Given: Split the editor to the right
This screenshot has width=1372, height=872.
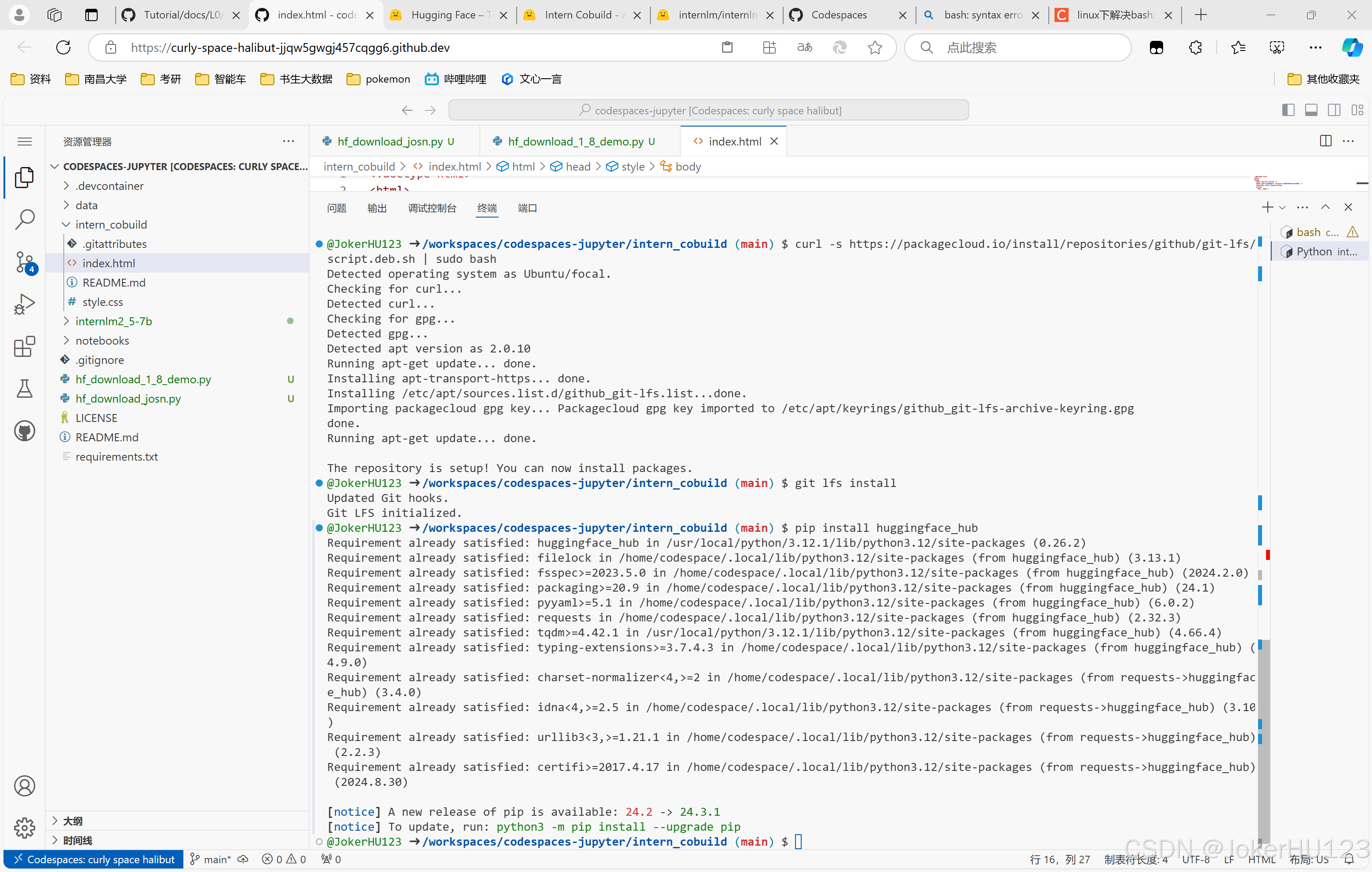Looking at the screenshot, I should tap(1325, 141).
